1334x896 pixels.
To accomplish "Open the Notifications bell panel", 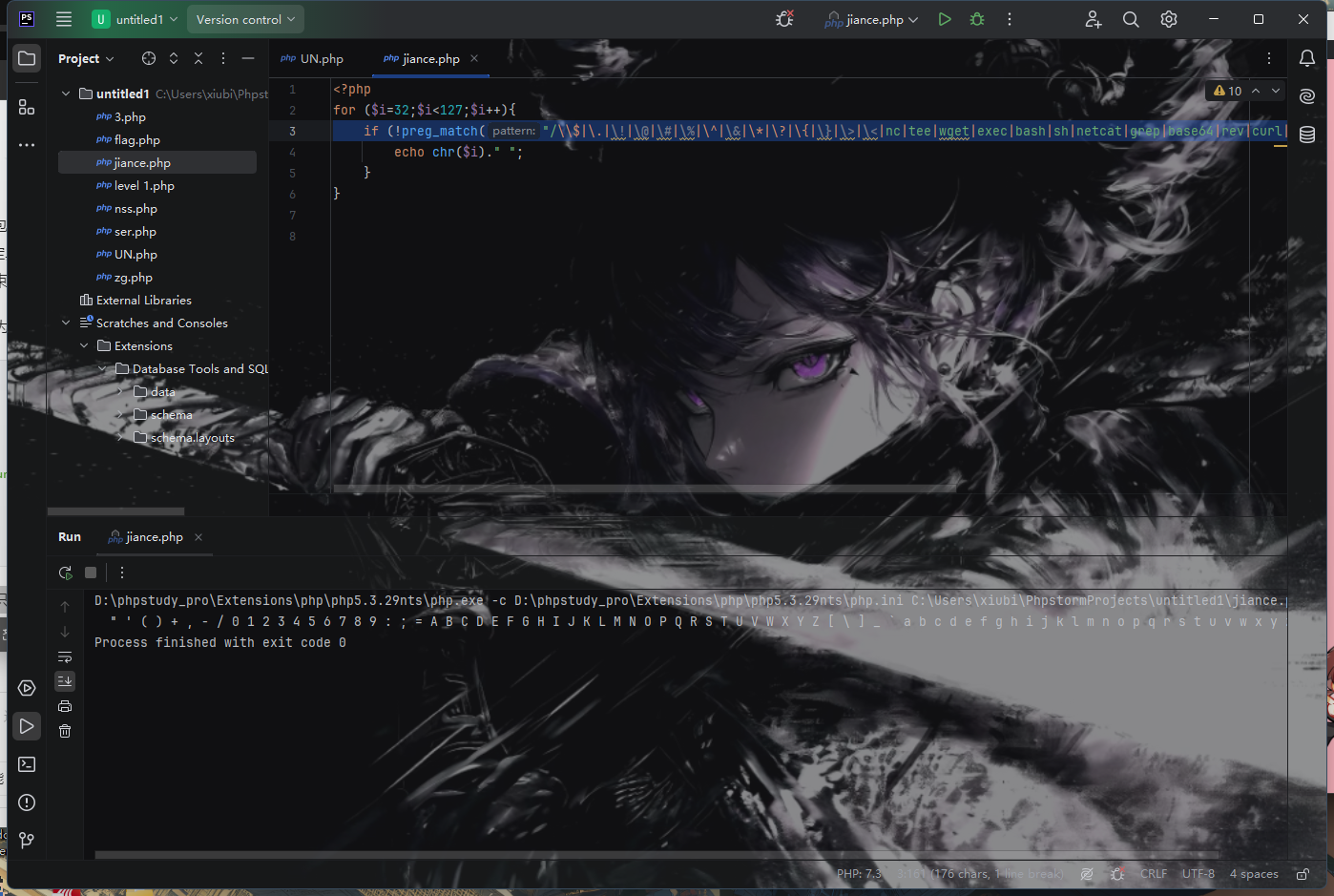I will click(1307, 58).
